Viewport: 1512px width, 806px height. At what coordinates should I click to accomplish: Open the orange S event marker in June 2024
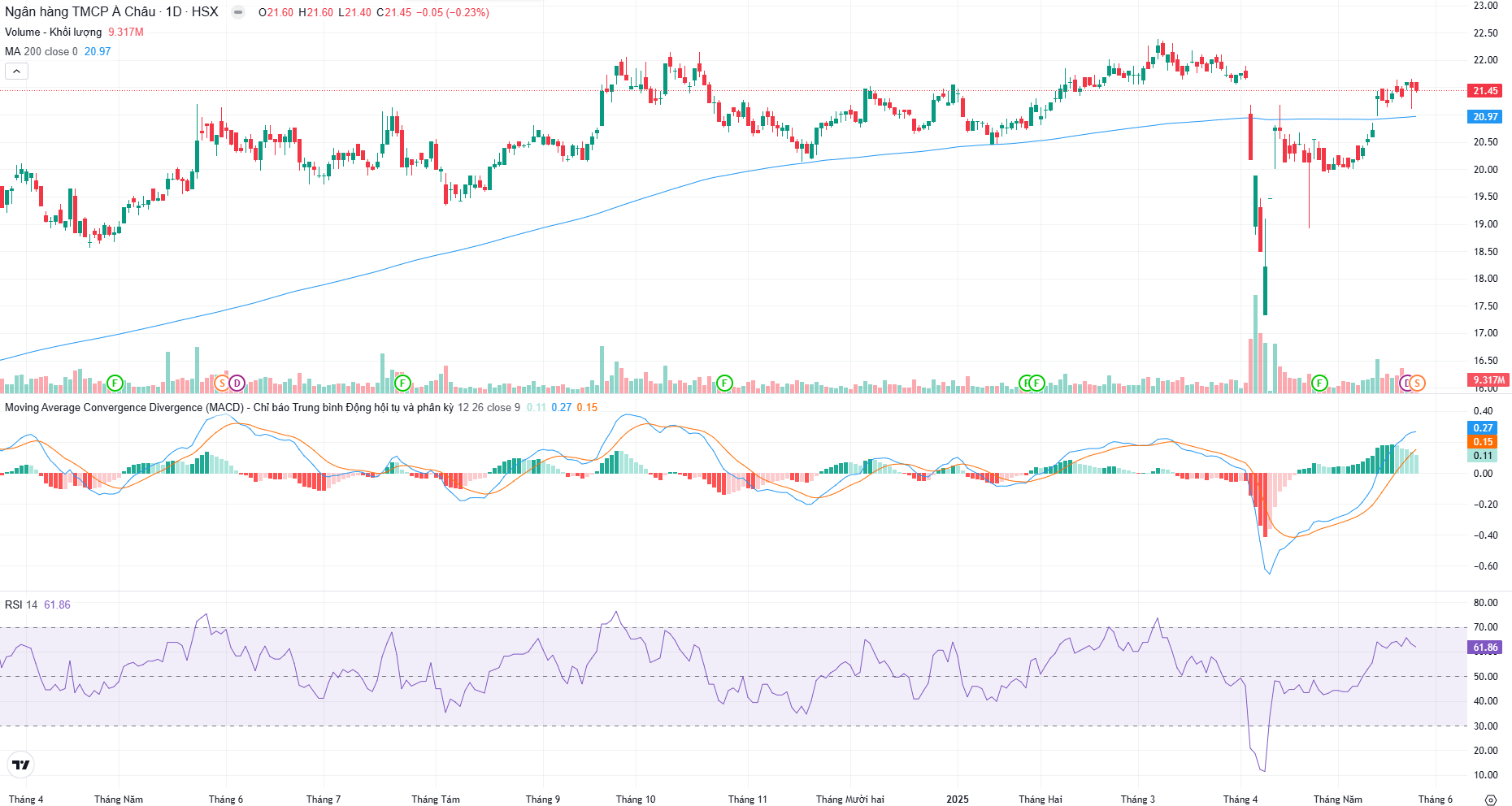coord(222,383)
